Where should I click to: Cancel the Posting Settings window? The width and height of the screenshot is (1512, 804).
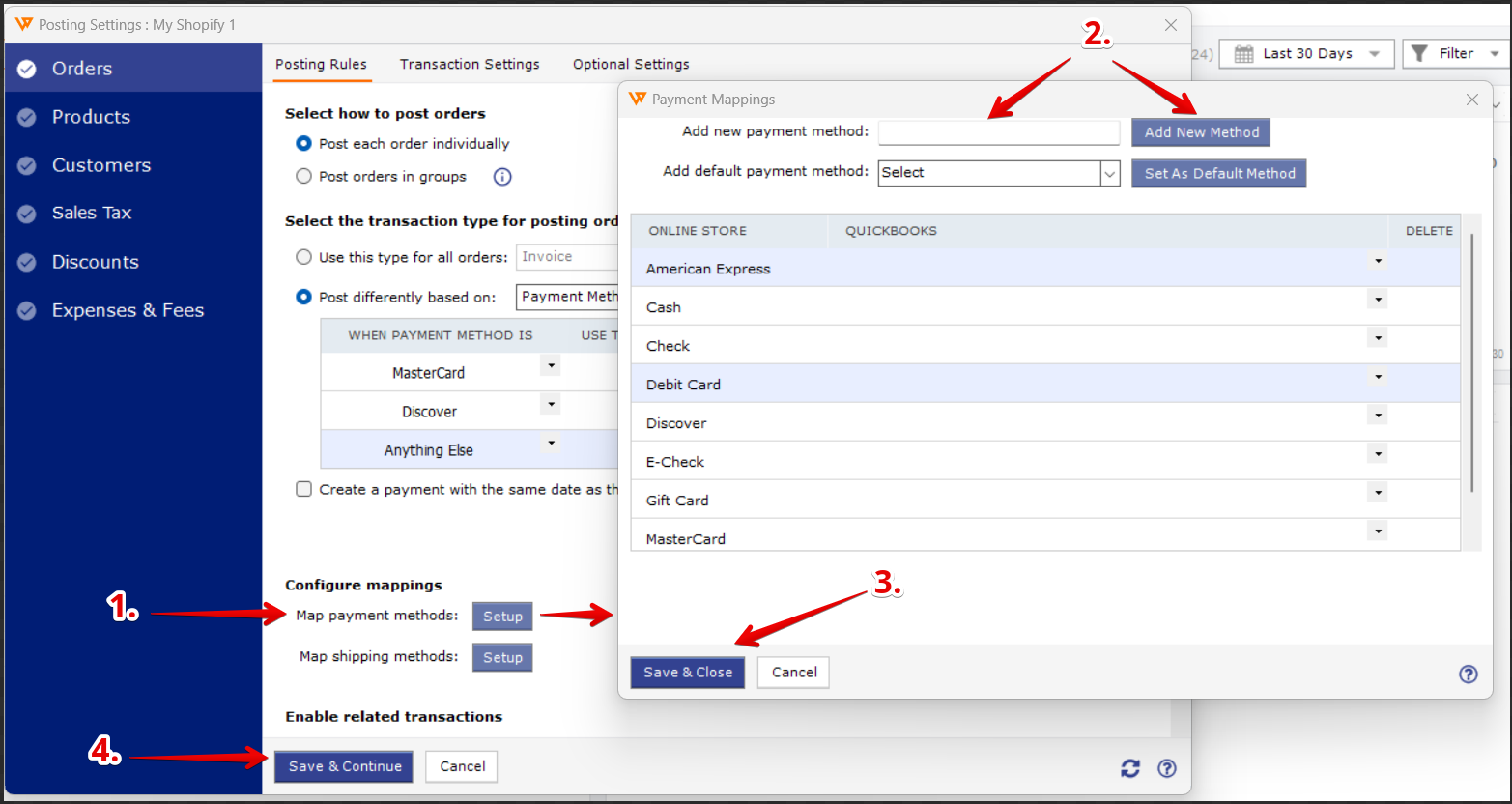click(x=462, y=766)
